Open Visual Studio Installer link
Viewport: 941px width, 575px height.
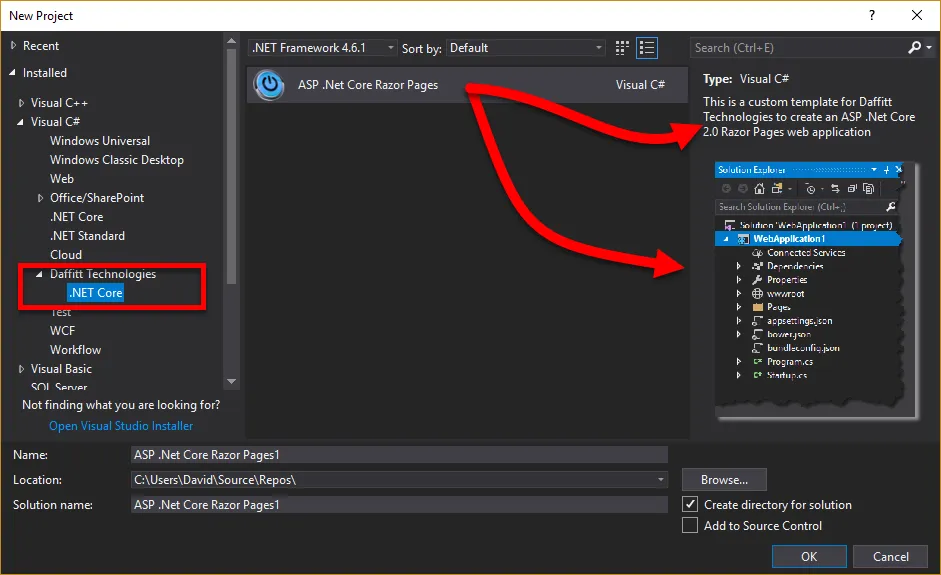[x=121, y=426]
